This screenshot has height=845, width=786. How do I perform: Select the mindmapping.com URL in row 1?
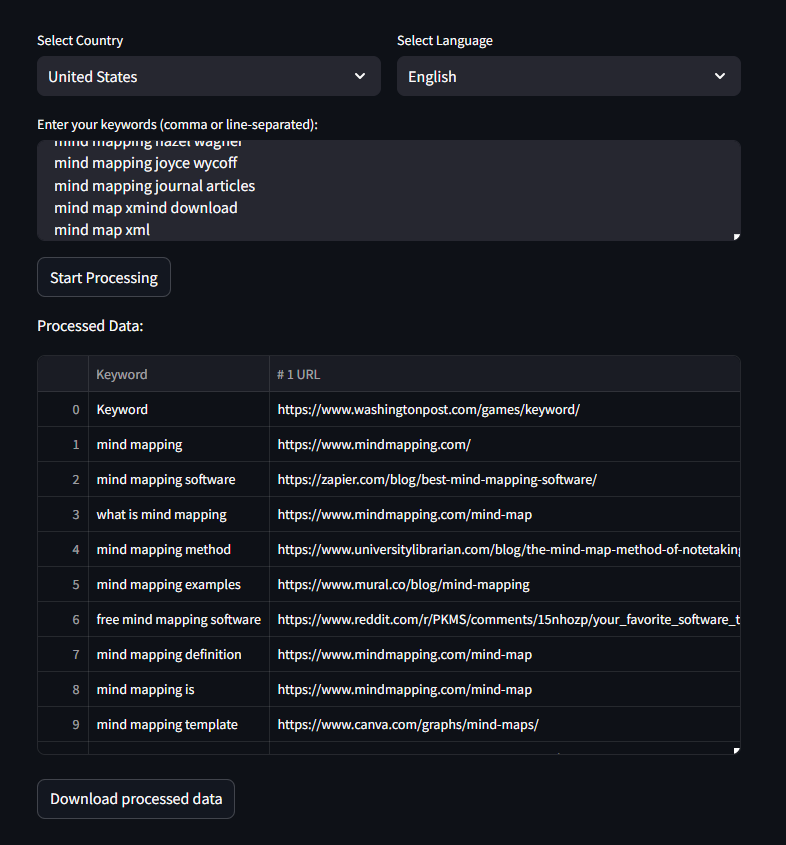pyautogui.click(x=374, y=444)
